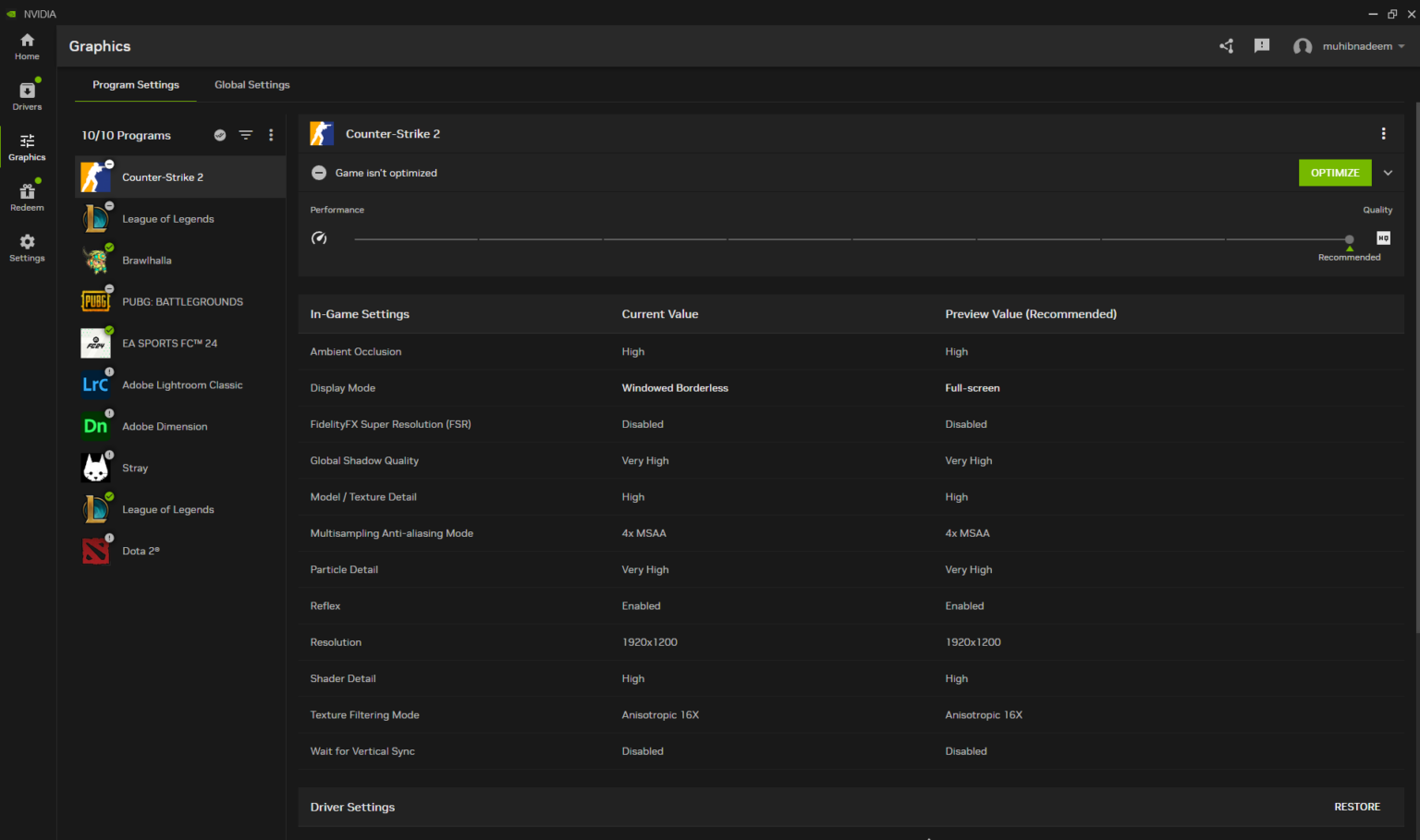This screenshot has width=1420, height=840.
Task: Switch to the Global Settings tab
Action: [251, 85]
